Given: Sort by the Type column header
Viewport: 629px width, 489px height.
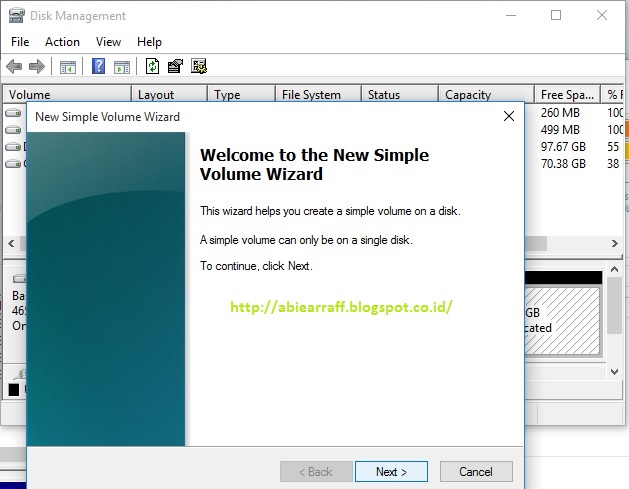Looking at the screenshot, I should (241, 95).
